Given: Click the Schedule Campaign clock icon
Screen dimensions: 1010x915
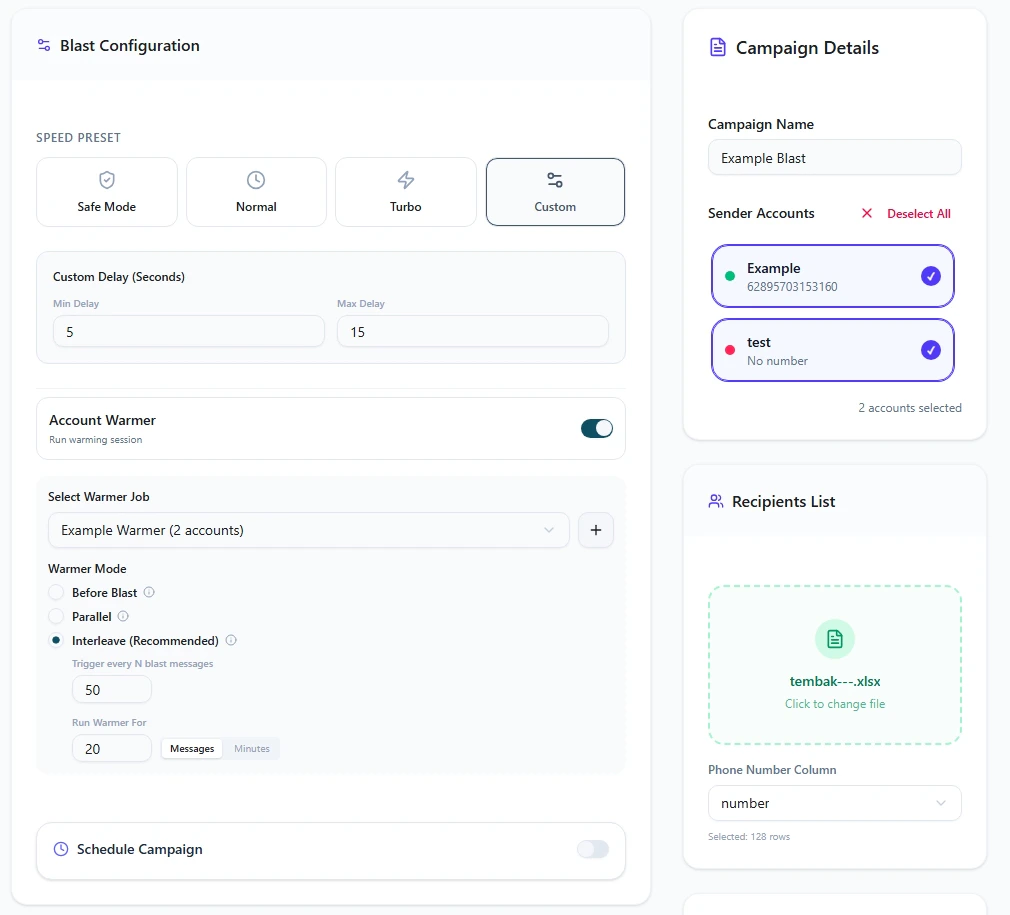Looking at the screenshot, I should point(61,849).
